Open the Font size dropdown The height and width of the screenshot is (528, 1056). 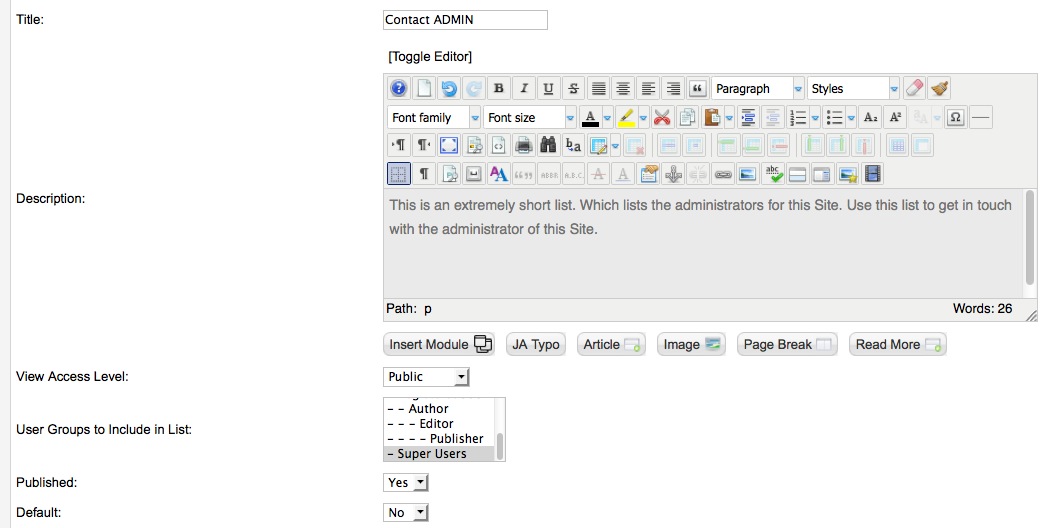pyautogui.click(x=529, y=118)
